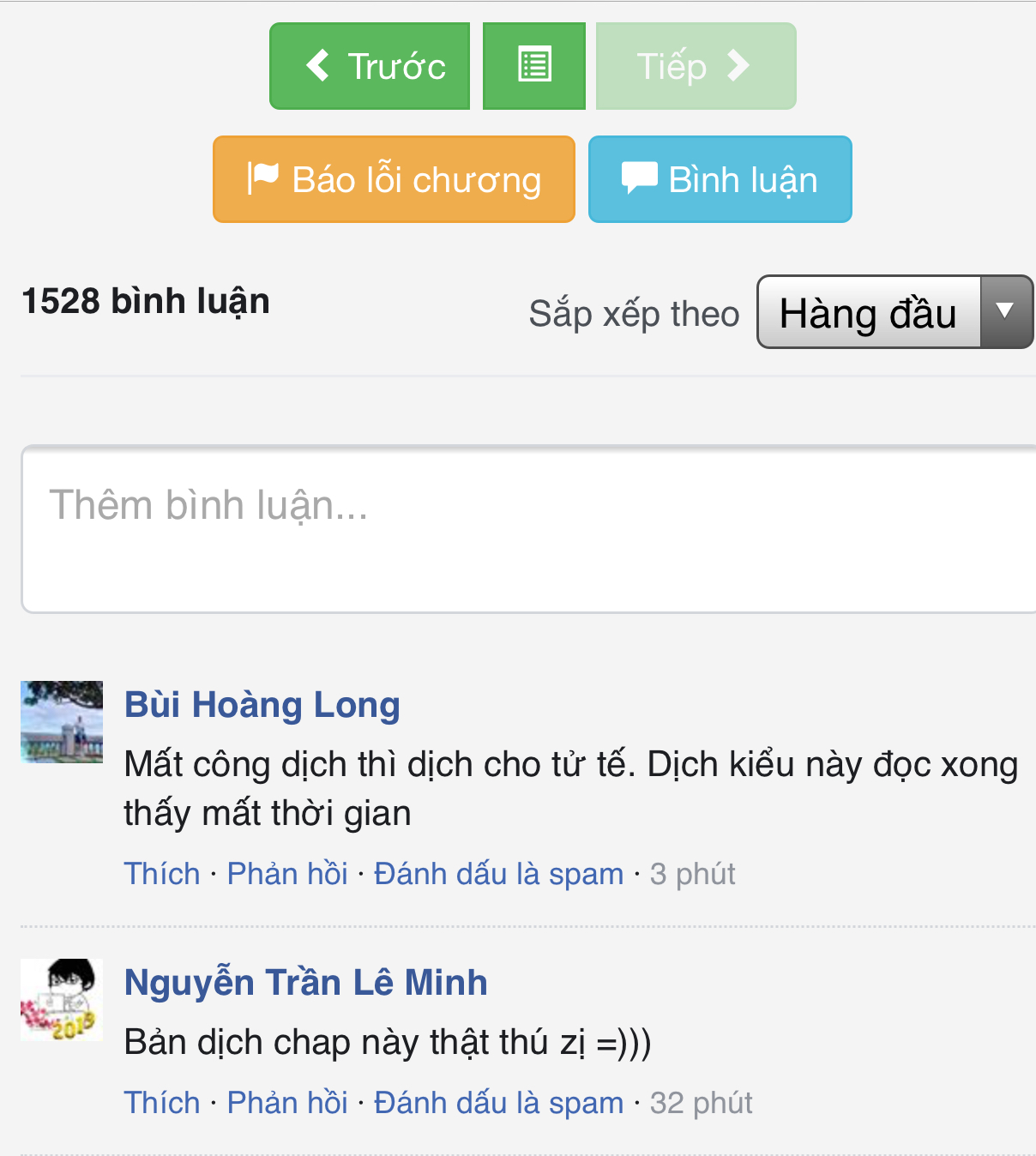This screenshot has height=1156, width=1036.
Task: Reply to Bùi Hoàng Long's comment
Action: [287, 874]
